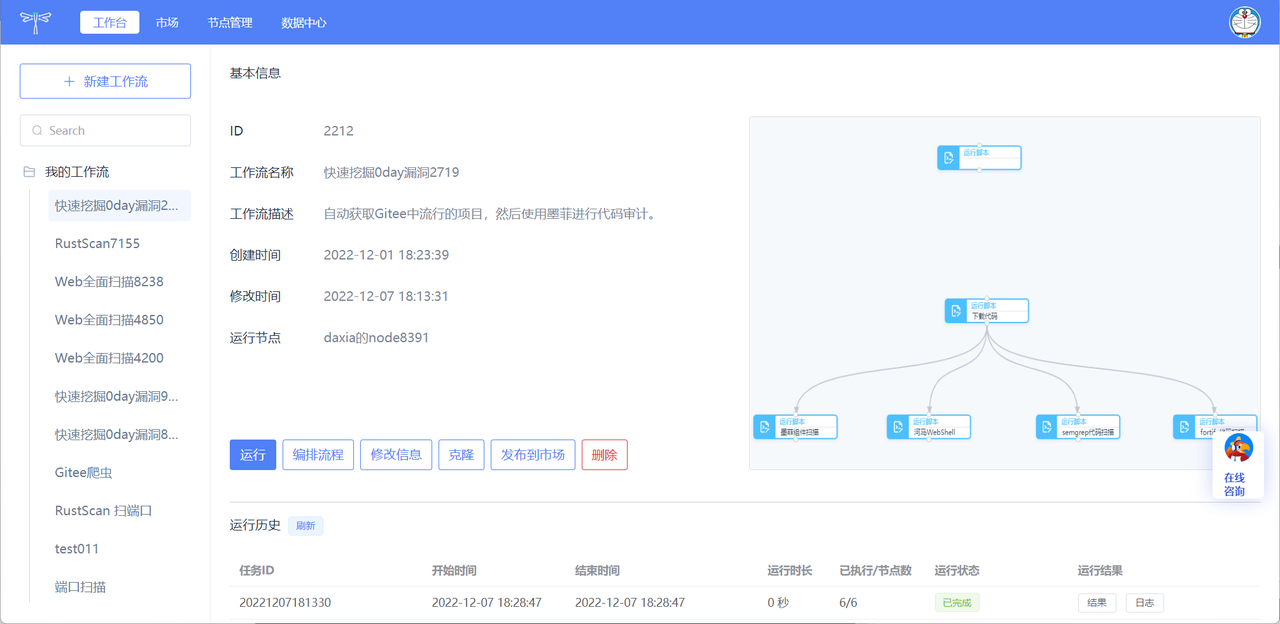Click the 运行状态 column header
The height and width of the screenshot is (624, 1280).
click(957, 571)
